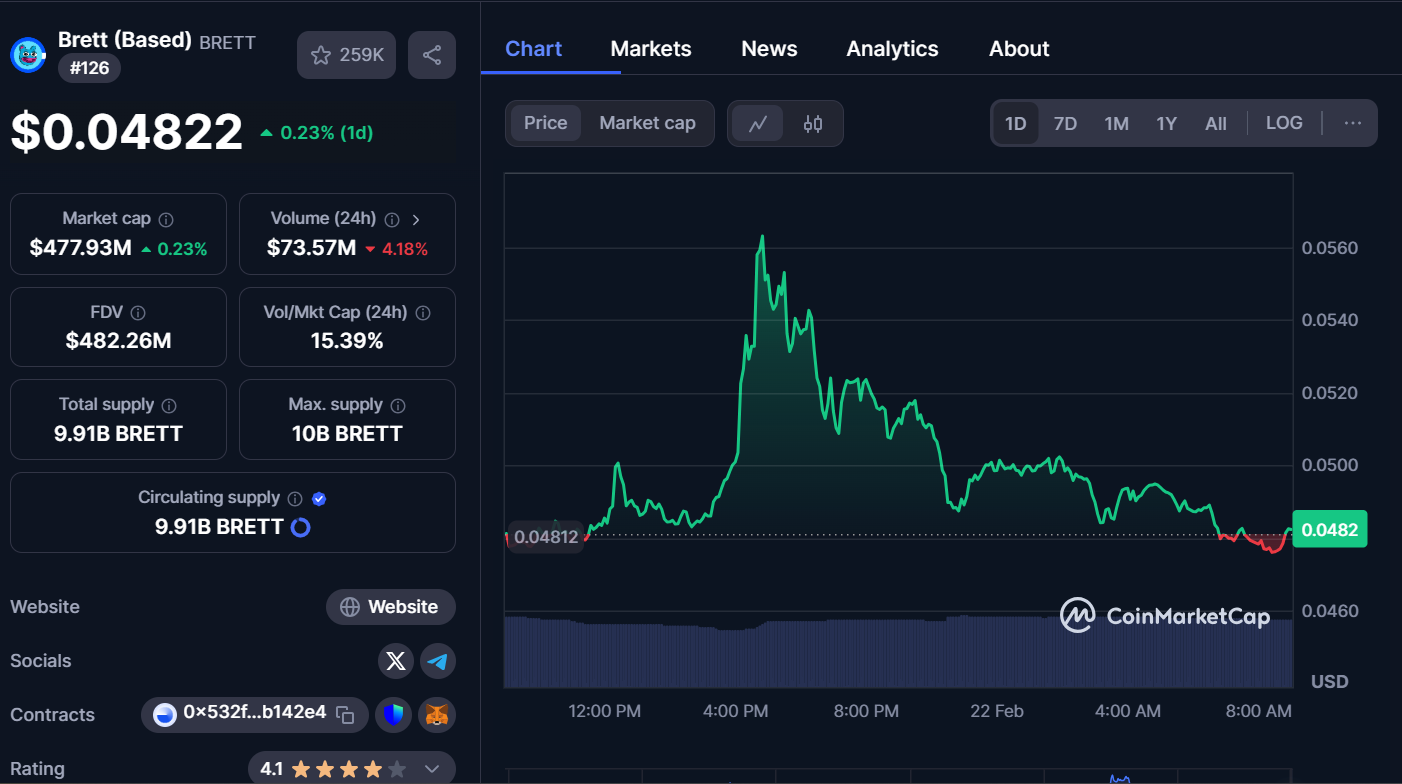The width and height of the screenshot is (1402, 784).
Task: Add token to MetaMask fox icon
Action: [x=437, y=714]
